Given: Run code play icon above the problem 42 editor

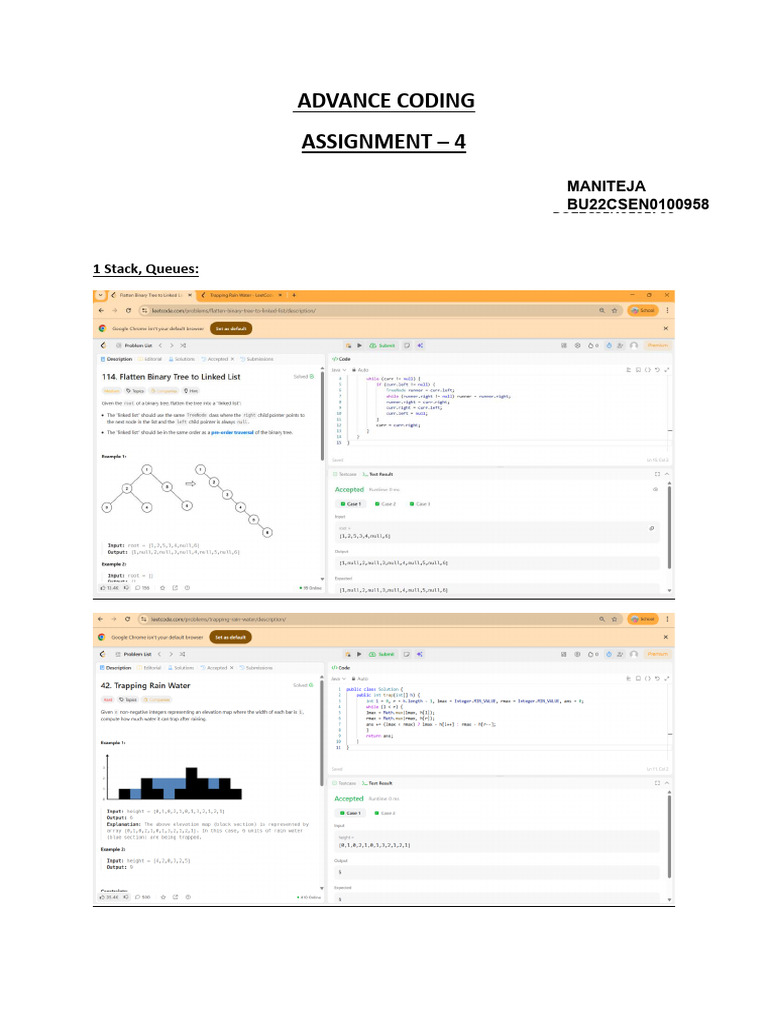Looking at the screenshot, I should click(359, 654).
